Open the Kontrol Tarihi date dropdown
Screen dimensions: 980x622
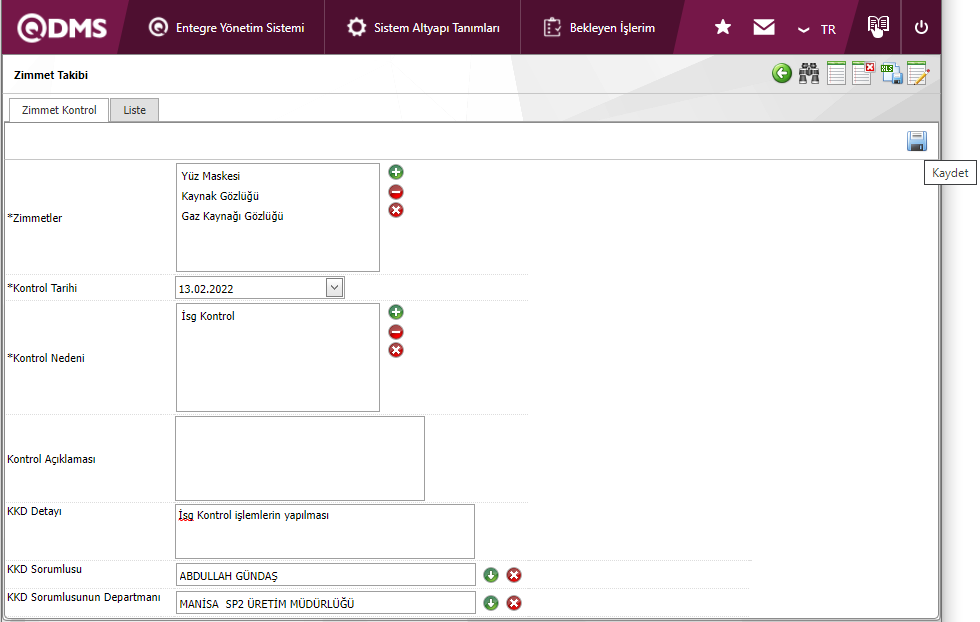(x=334, y=288)
